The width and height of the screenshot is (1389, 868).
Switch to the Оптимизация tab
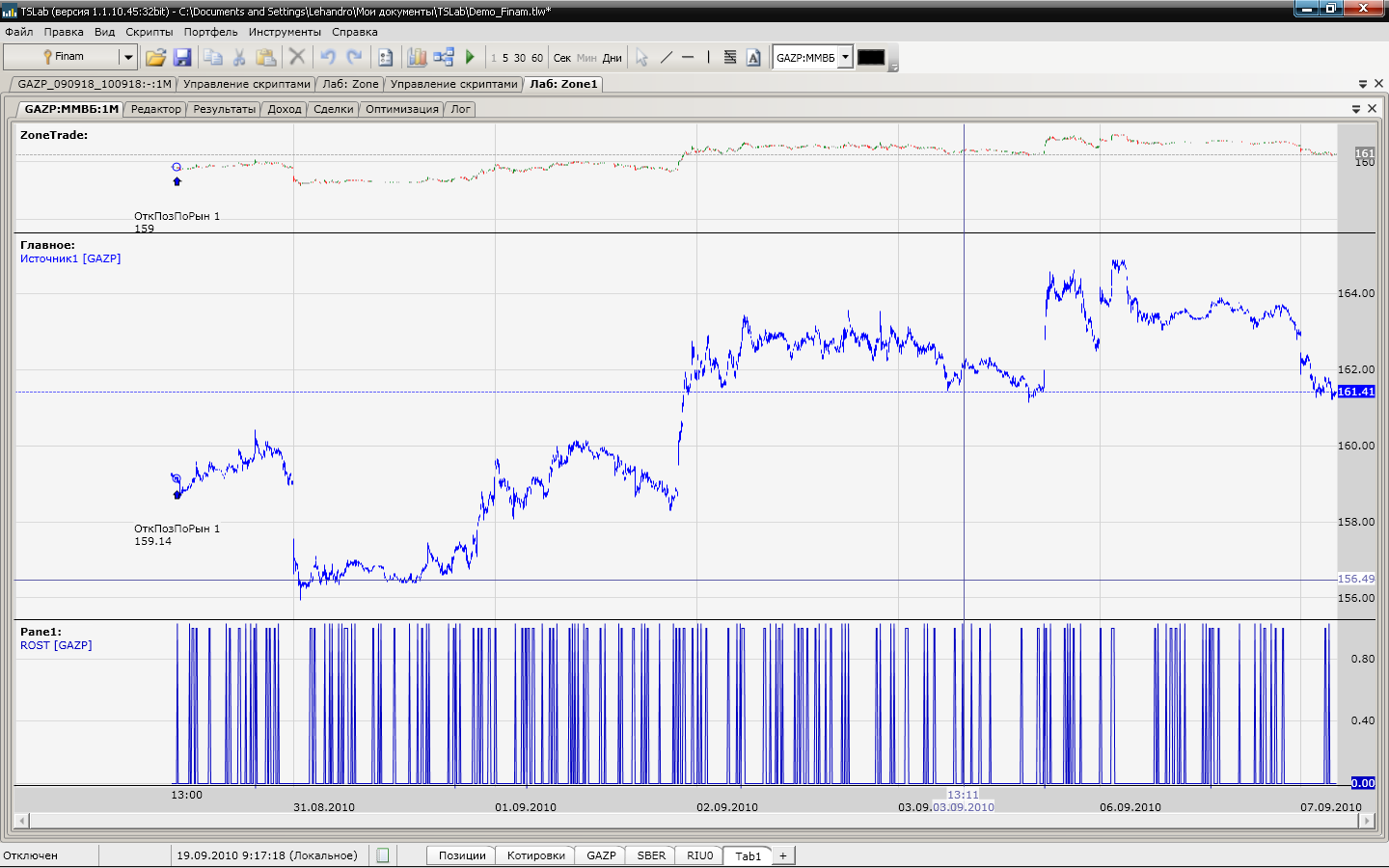coord(401,109)
